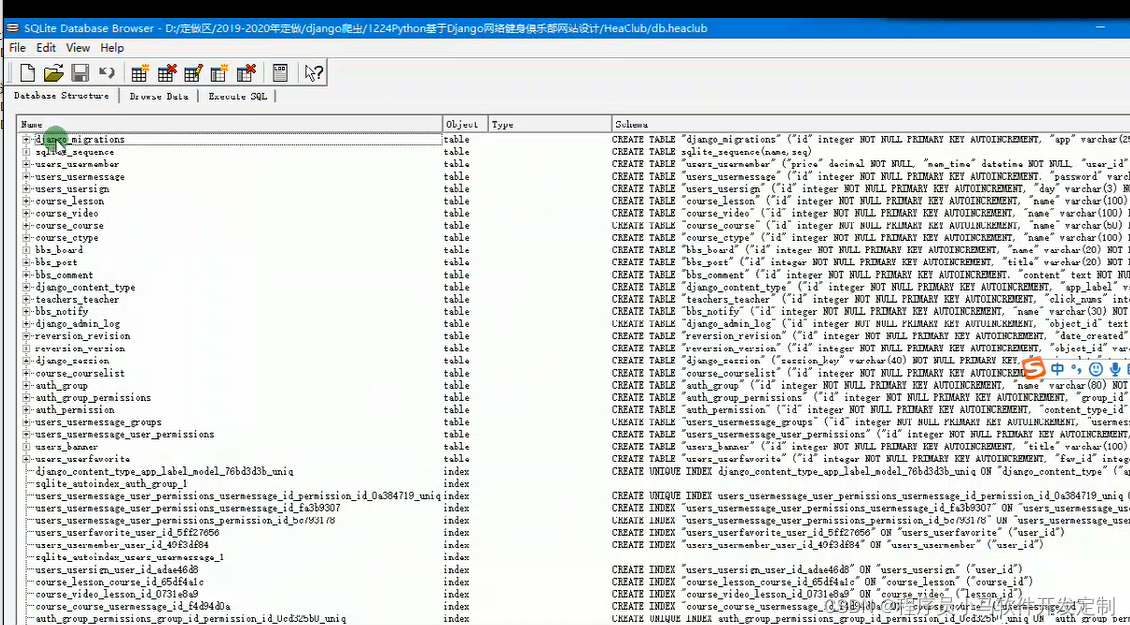This screenshot has width=1130, height=625.
Task: Select the users_usermember_user_id_49f3df84 index row
Action: click(x=574, y=544)
